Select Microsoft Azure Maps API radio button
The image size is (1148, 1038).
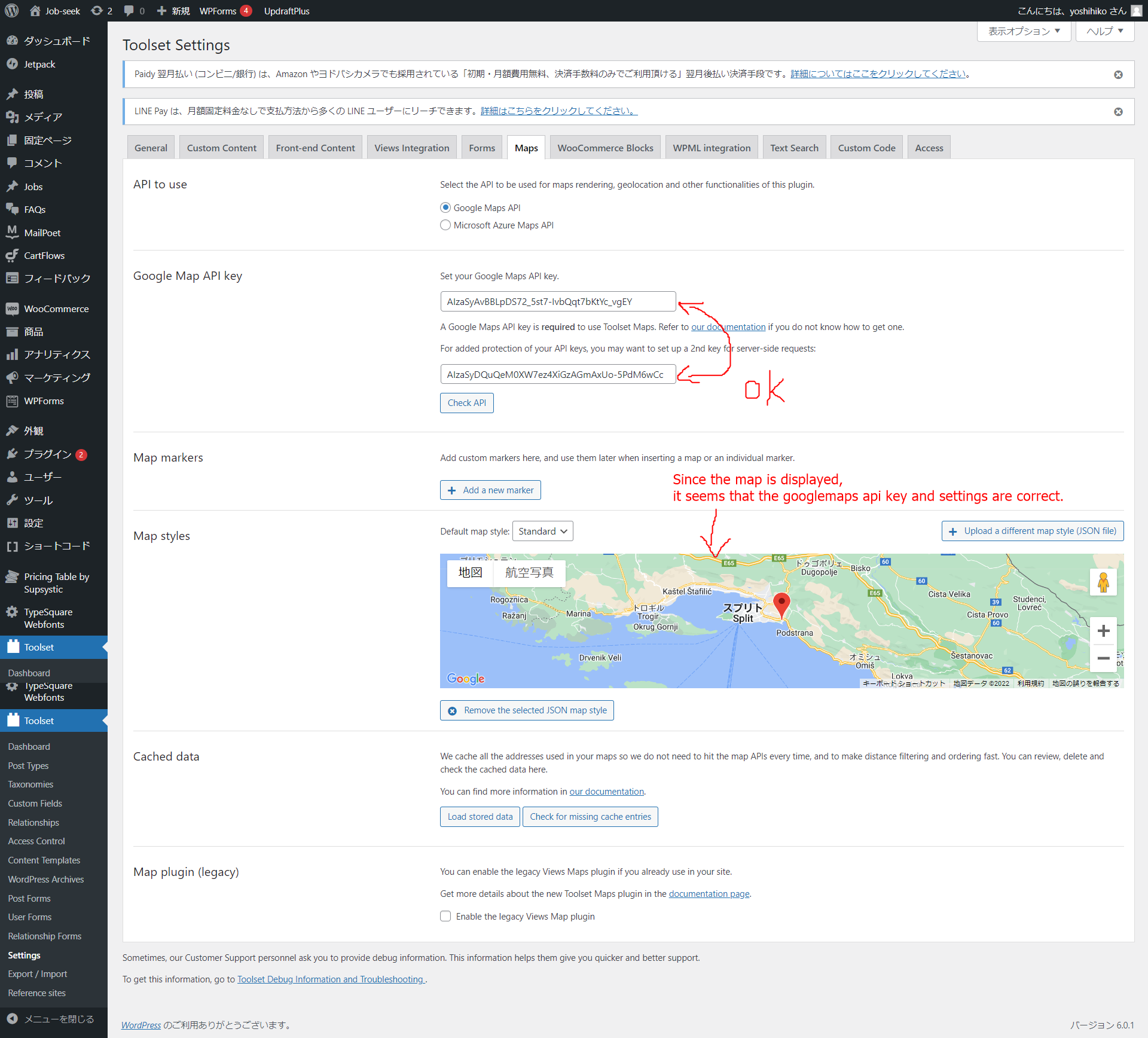tap(445, 225)
